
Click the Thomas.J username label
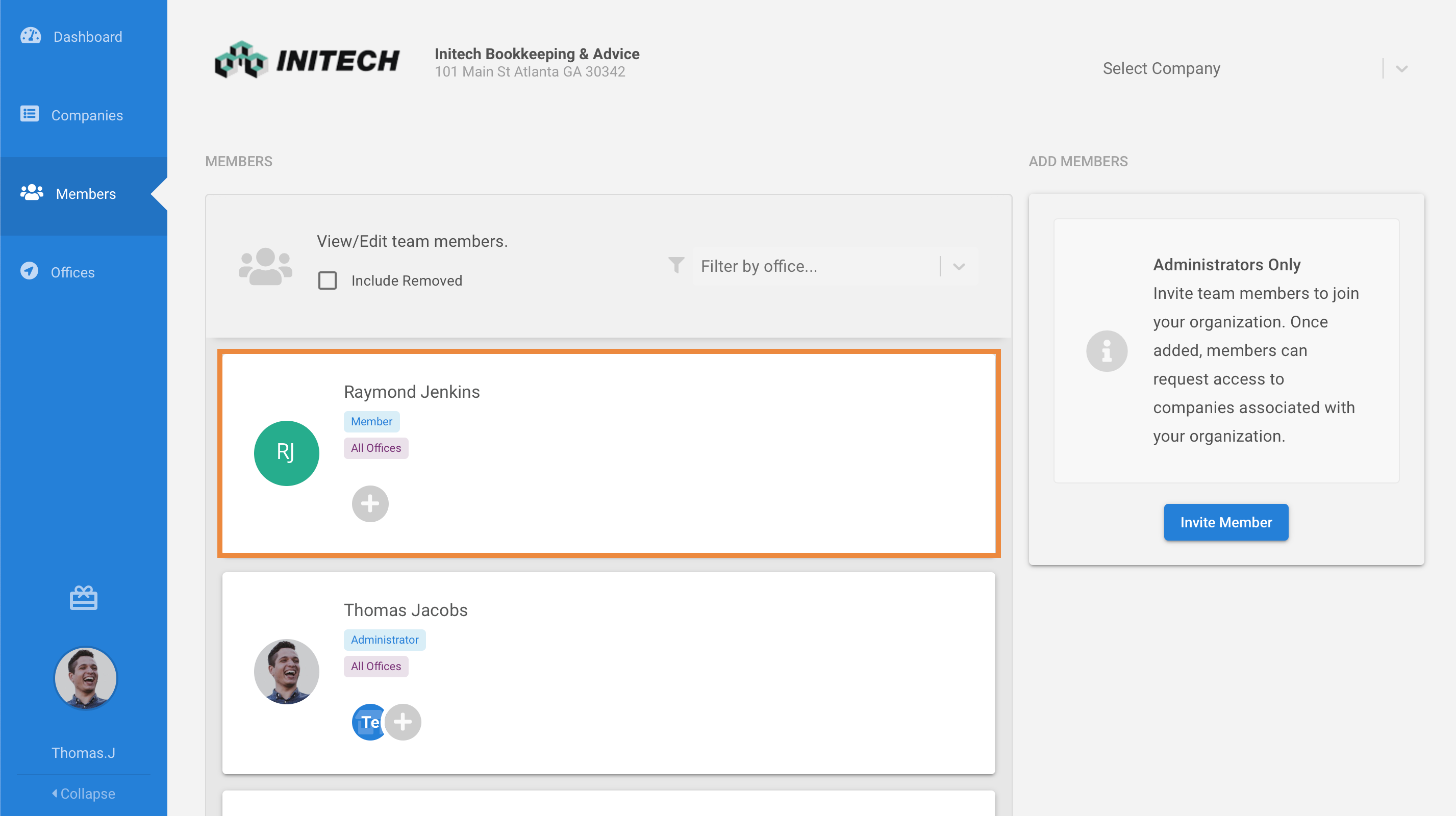click(x=84, y=753)
